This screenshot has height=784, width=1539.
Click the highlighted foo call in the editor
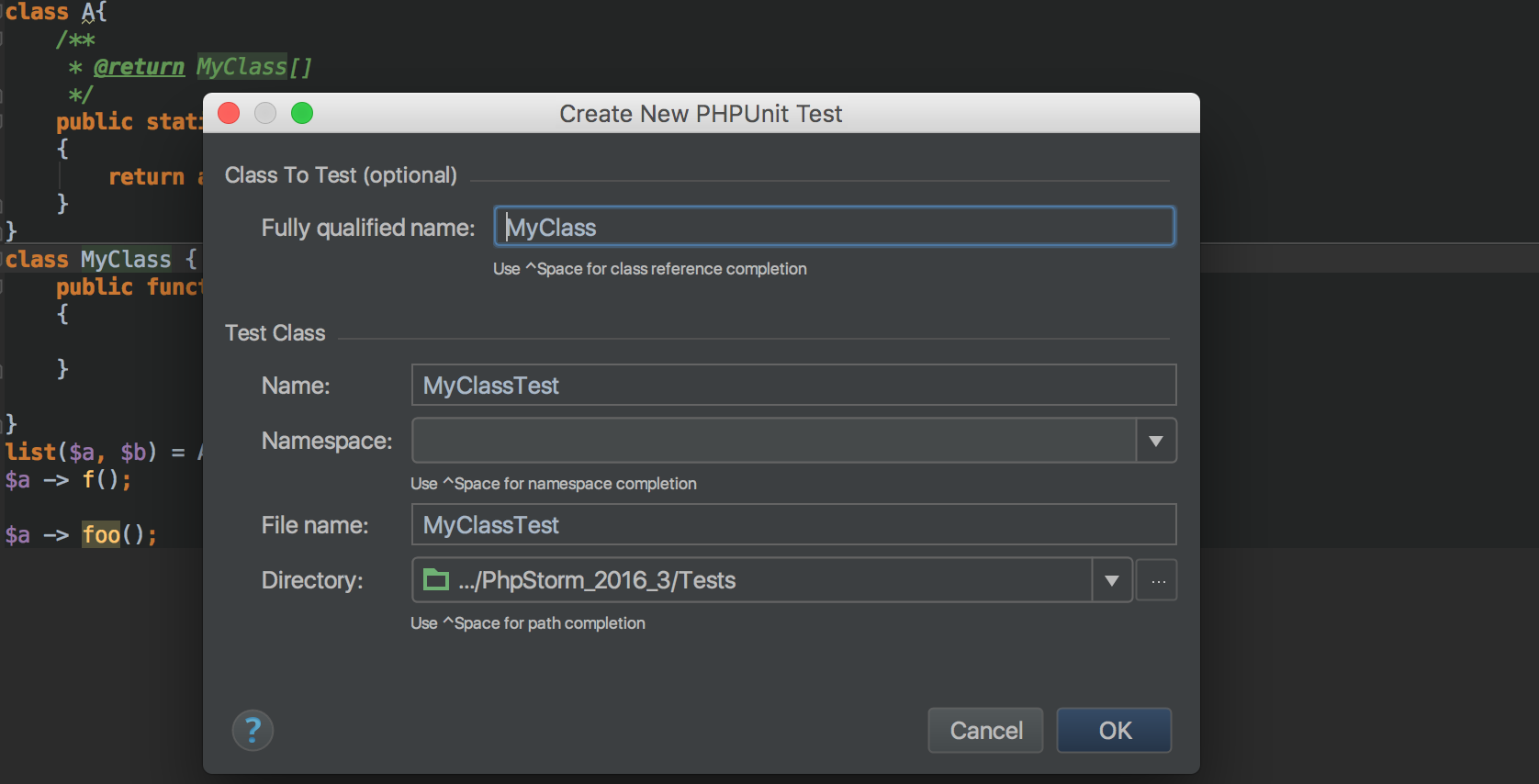[102, 534]
